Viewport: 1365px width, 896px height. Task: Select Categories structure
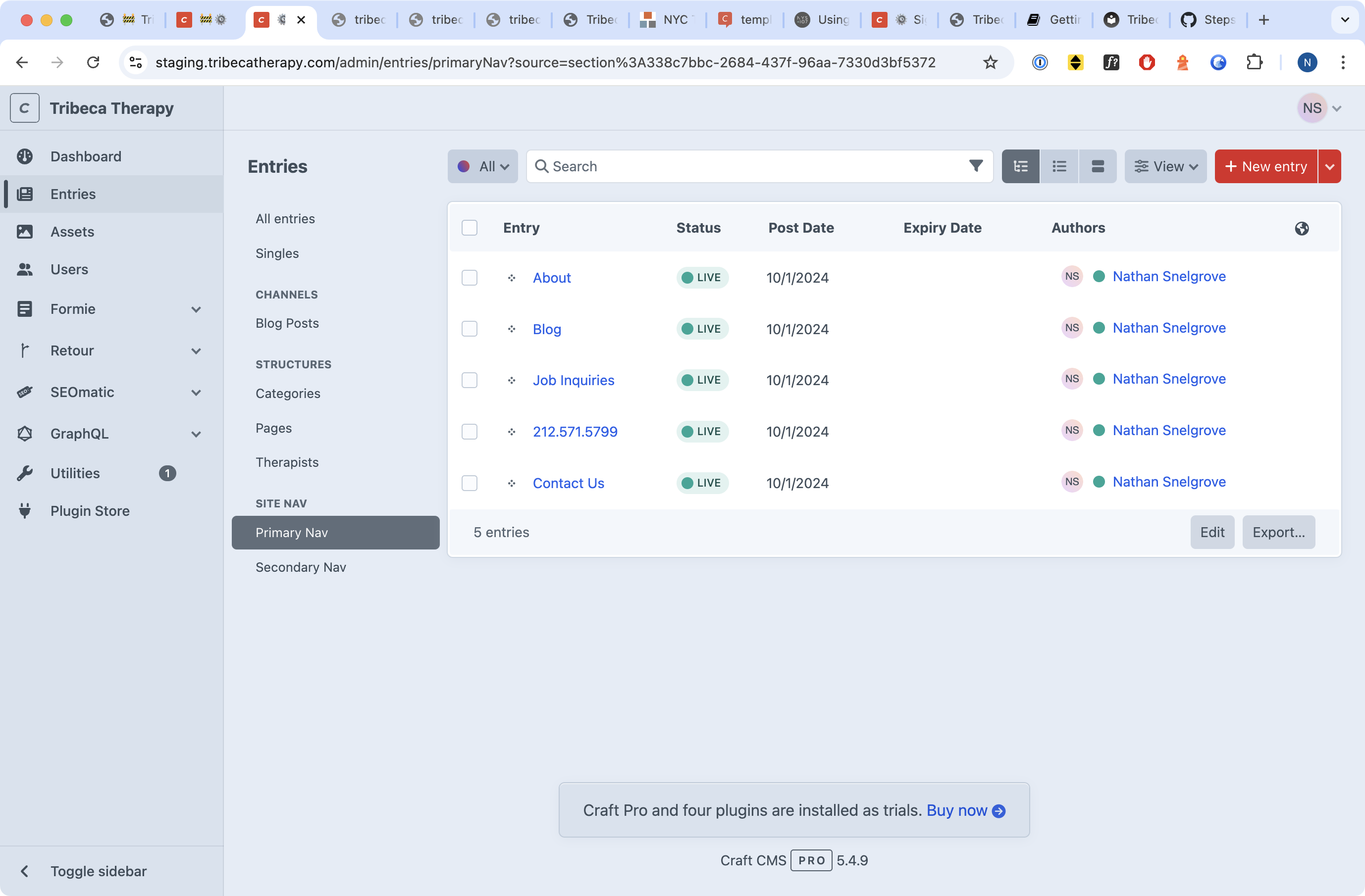tap(288, 393)
